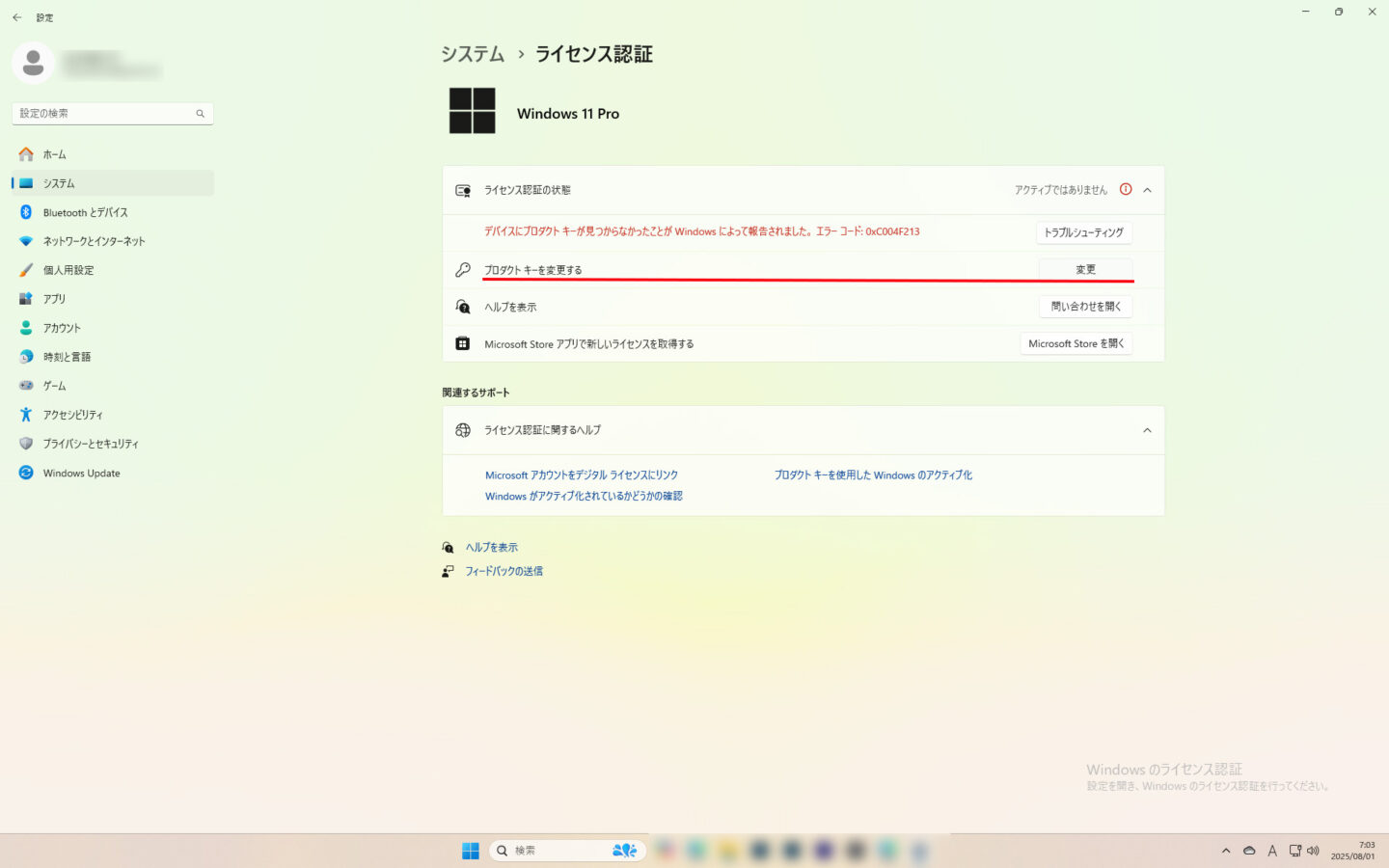Click the 変更 button

(1085, 269)
